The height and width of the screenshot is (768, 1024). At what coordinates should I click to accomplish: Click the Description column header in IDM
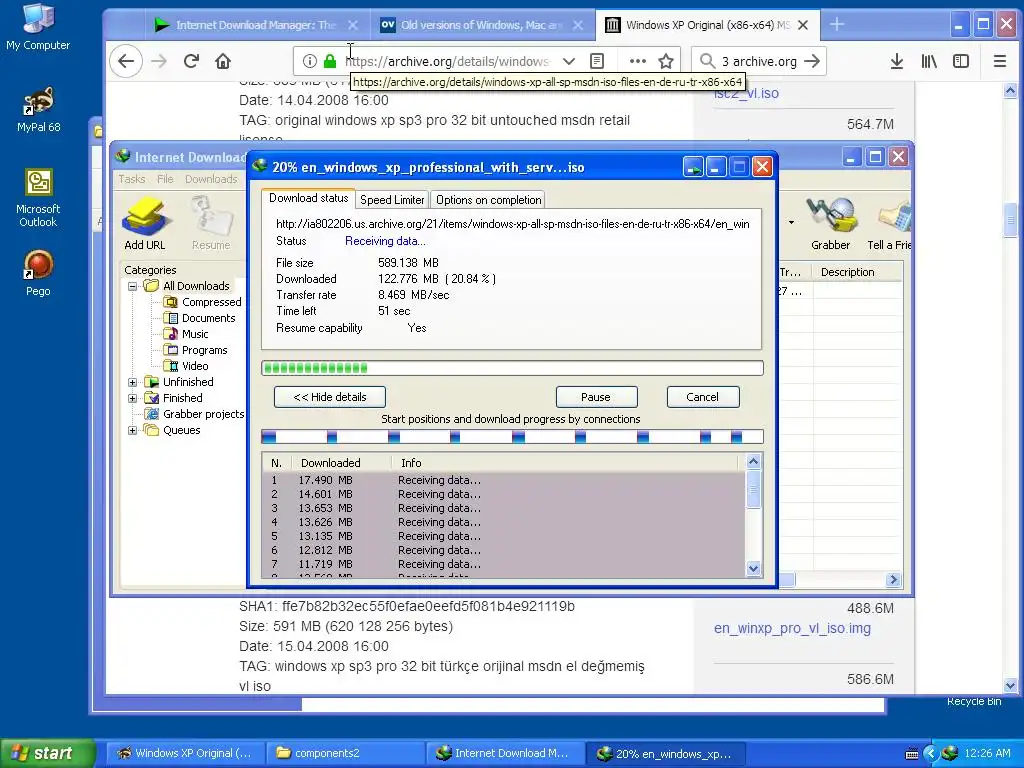click(858, 272)
